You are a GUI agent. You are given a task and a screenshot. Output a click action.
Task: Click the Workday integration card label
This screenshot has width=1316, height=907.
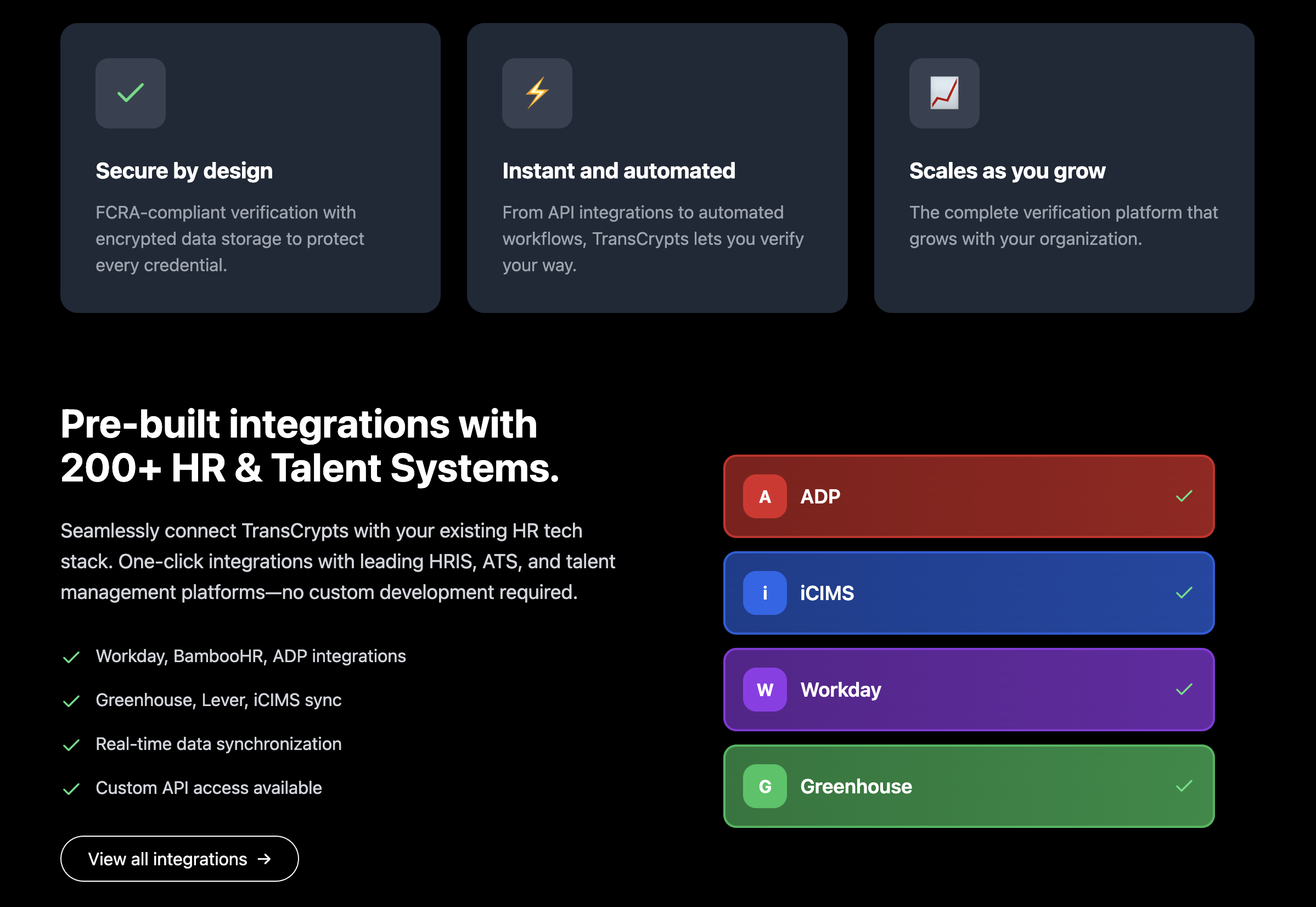click(841, 690)
